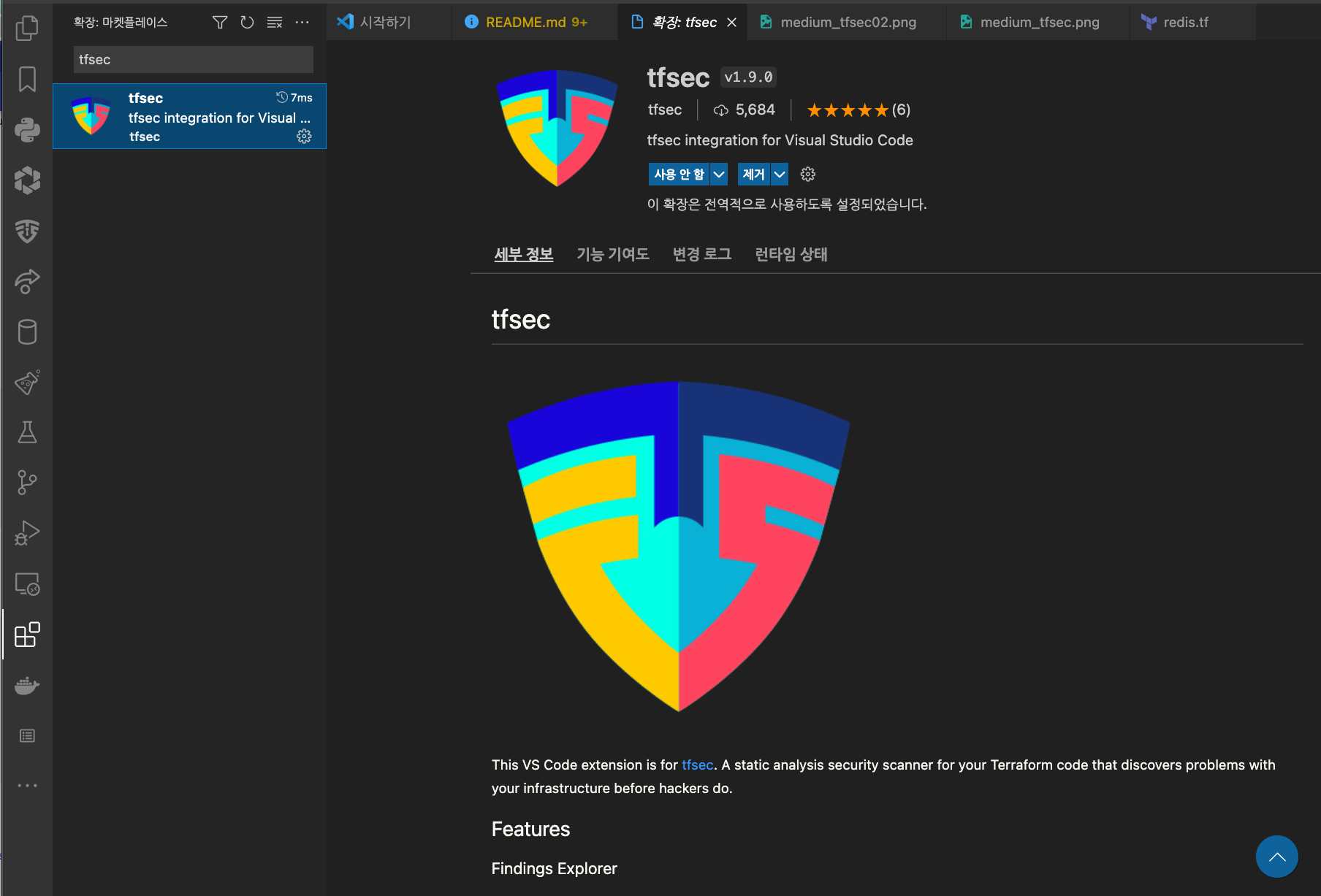Open the Testing beaker view

(x=27, y=432)
